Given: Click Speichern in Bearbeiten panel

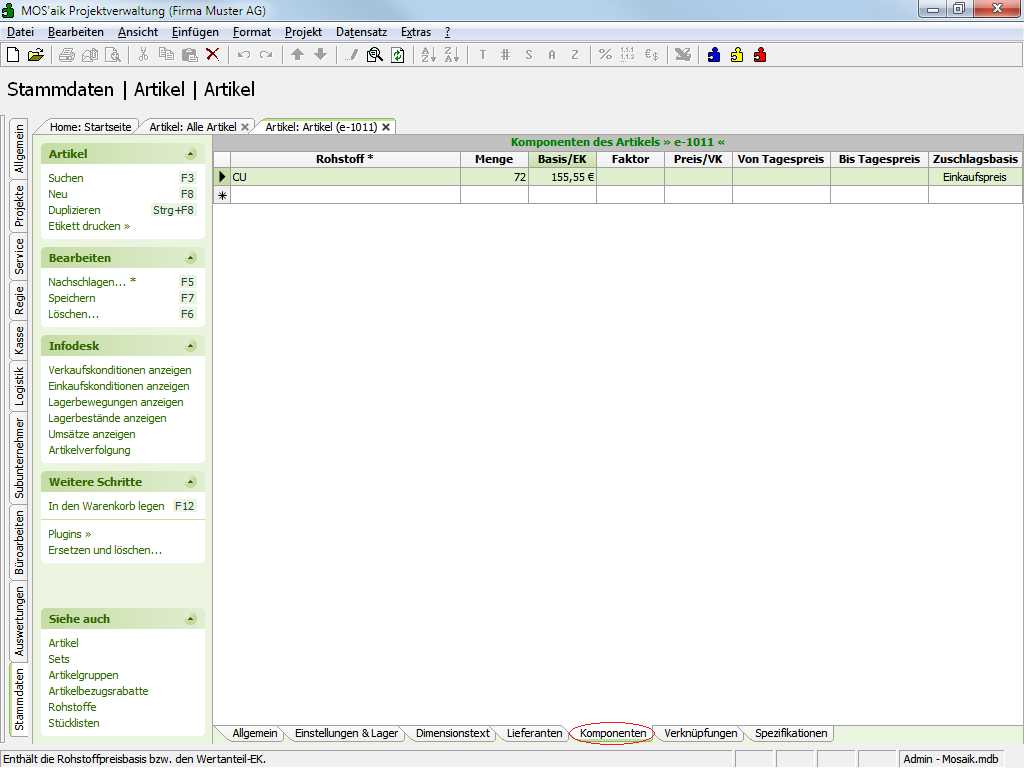Looking at the screenshot, I should tap(72, 298).
